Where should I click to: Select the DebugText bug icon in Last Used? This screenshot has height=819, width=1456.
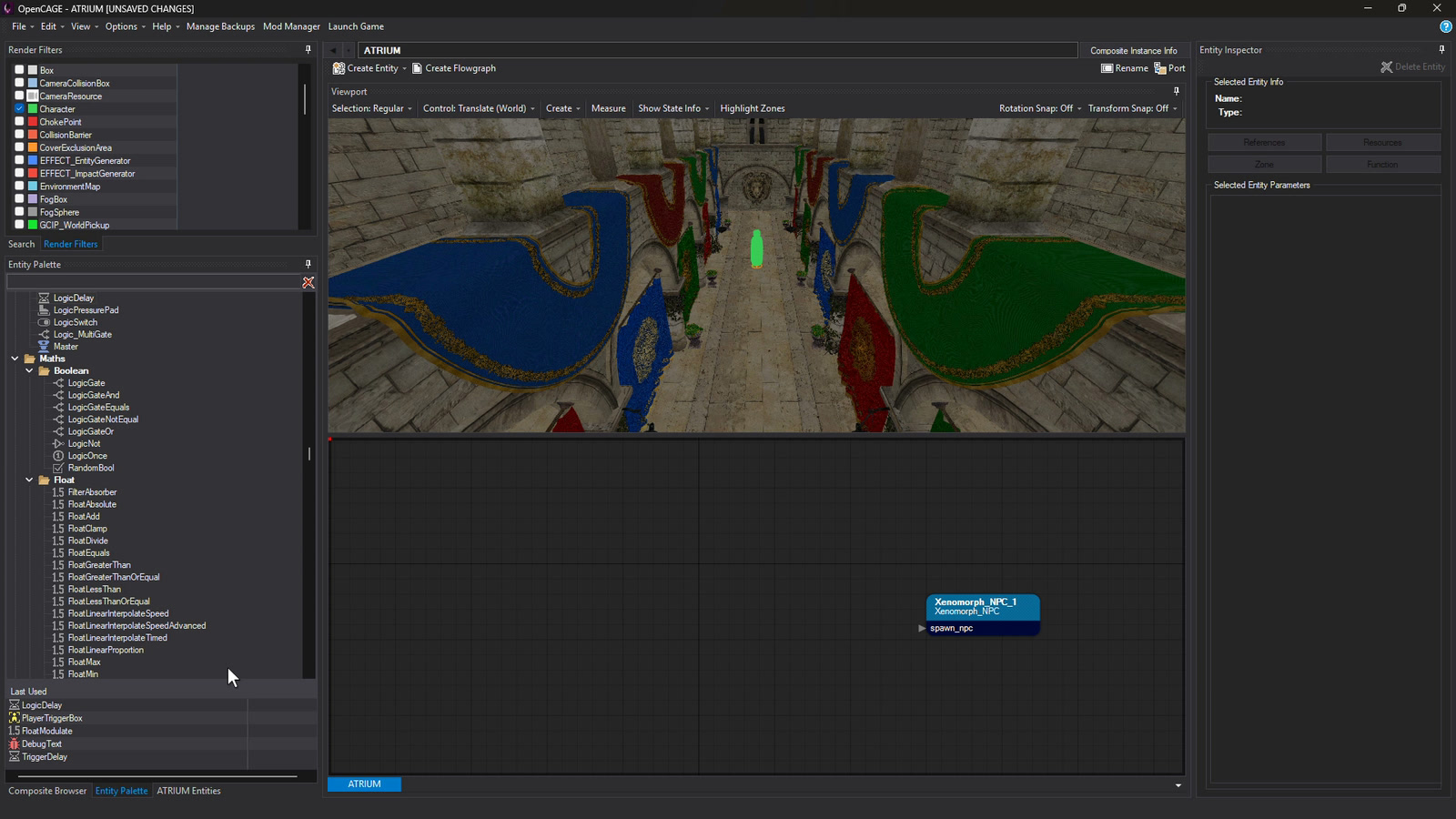click(x=15, y=743)
